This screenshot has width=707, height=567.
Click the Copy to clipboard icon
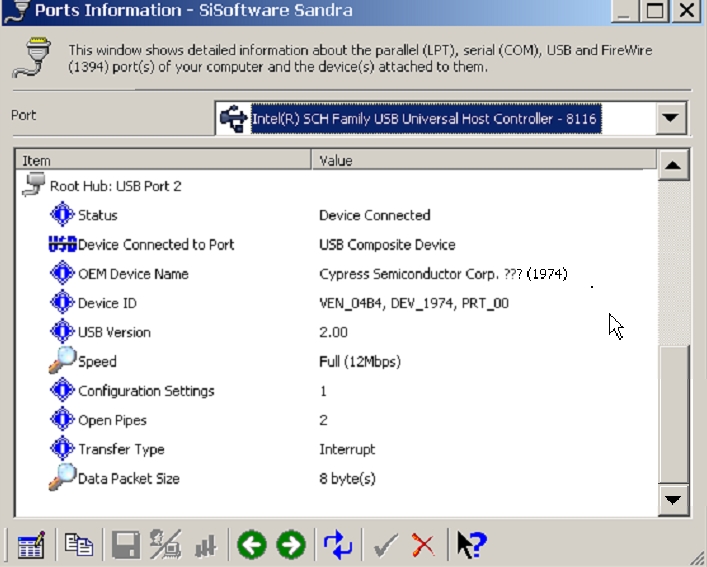pyautogui.click(x=79, y=544)
